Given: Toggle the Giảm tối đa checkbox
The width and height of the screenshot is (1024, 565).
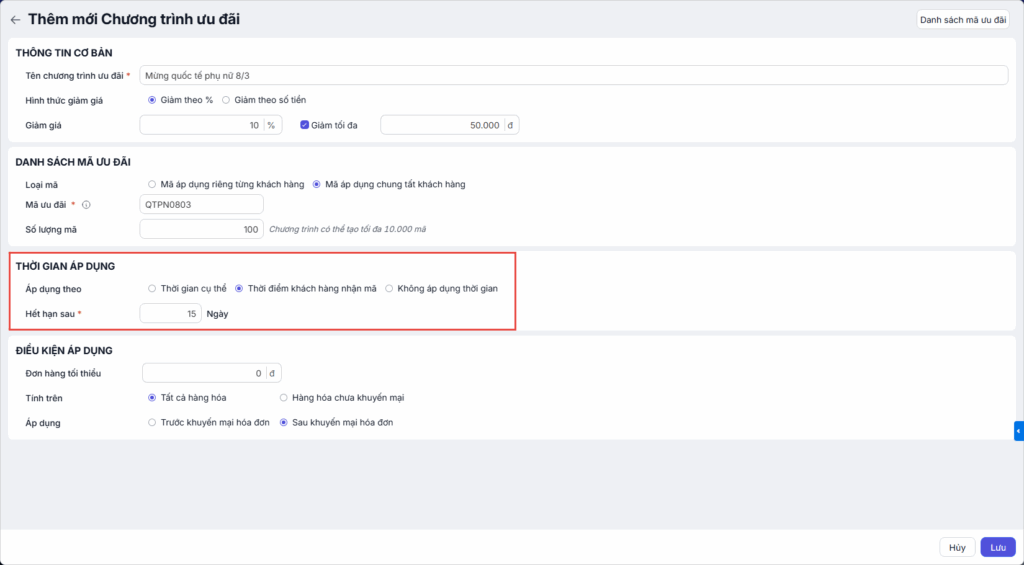Looking at the screenshot, I should (x=305, y=125).
